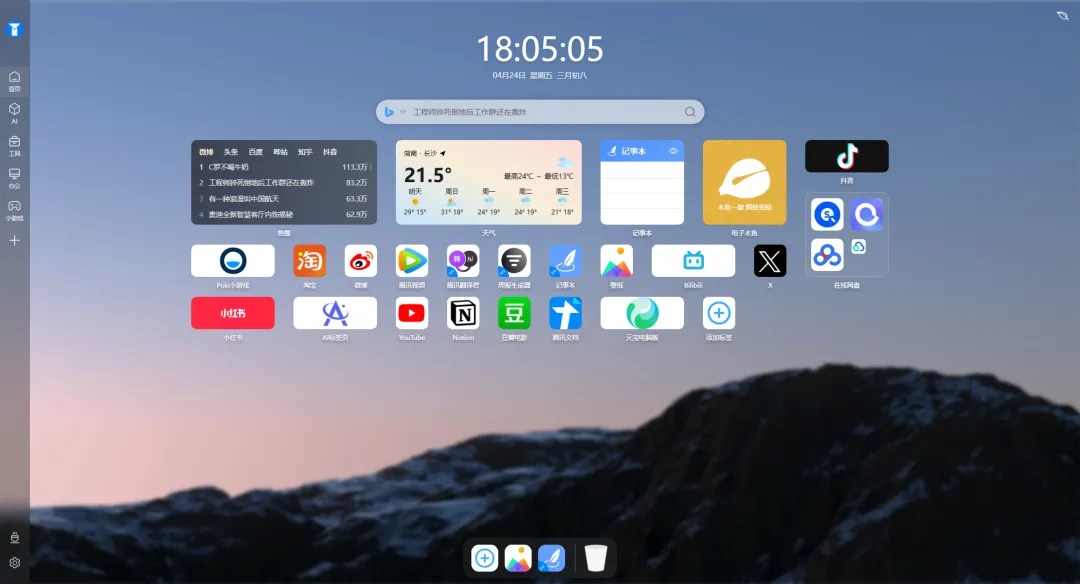Image resolution: width=1080 pixels, height=584 pixels.
Task: Open the 腾讯文档 Tencent Docs shortcut
Action: (x=565, y=313)
